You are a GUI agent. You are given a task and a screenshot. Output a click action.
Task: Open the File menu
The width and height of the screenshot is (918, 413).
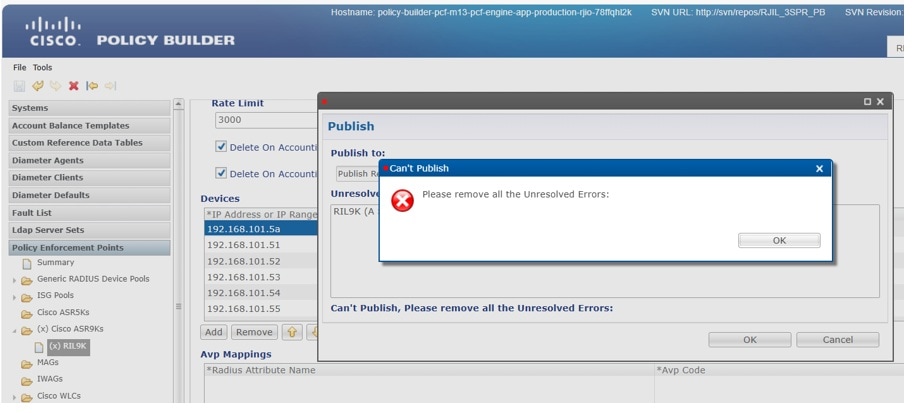[x=19, y=67]
